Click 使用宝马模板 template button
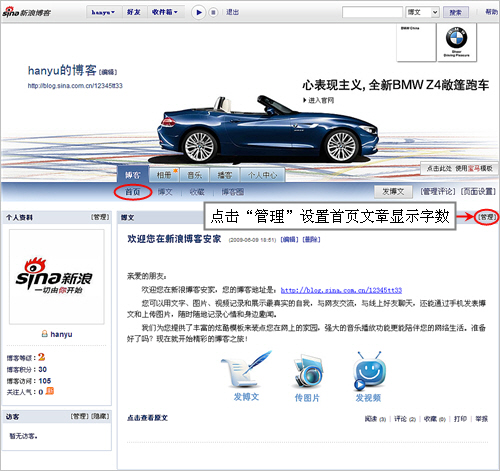The image size is (500, 471). pyautogui.click(x=460, y=169)
